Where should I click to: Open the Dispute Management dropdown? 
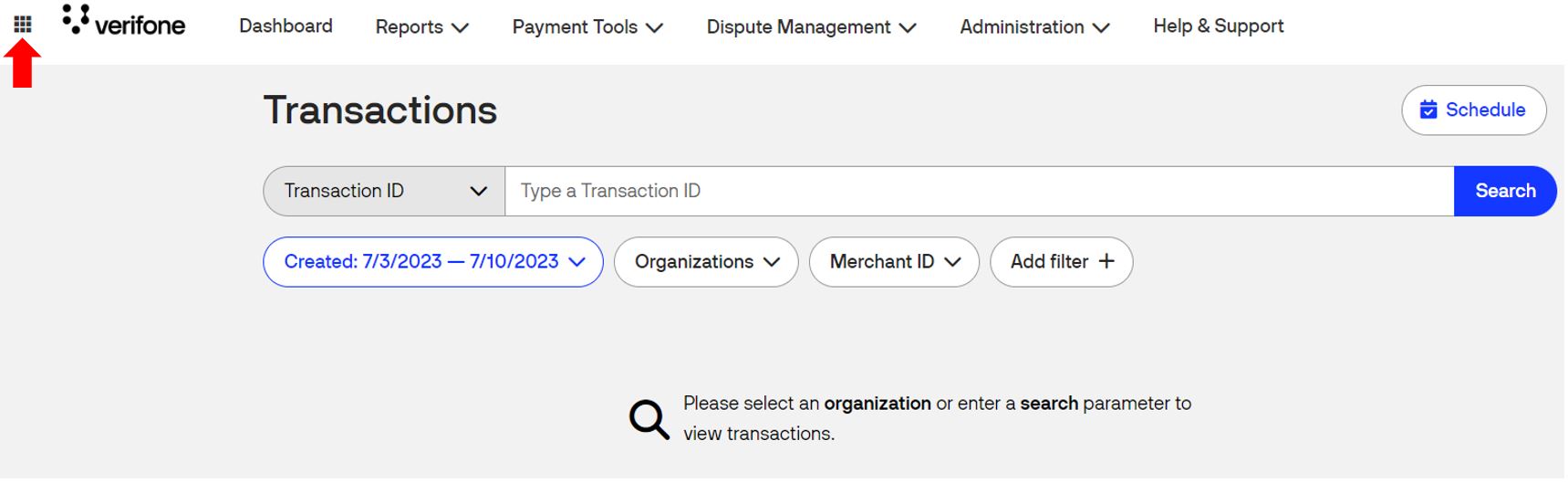click(x=810, y=27)
